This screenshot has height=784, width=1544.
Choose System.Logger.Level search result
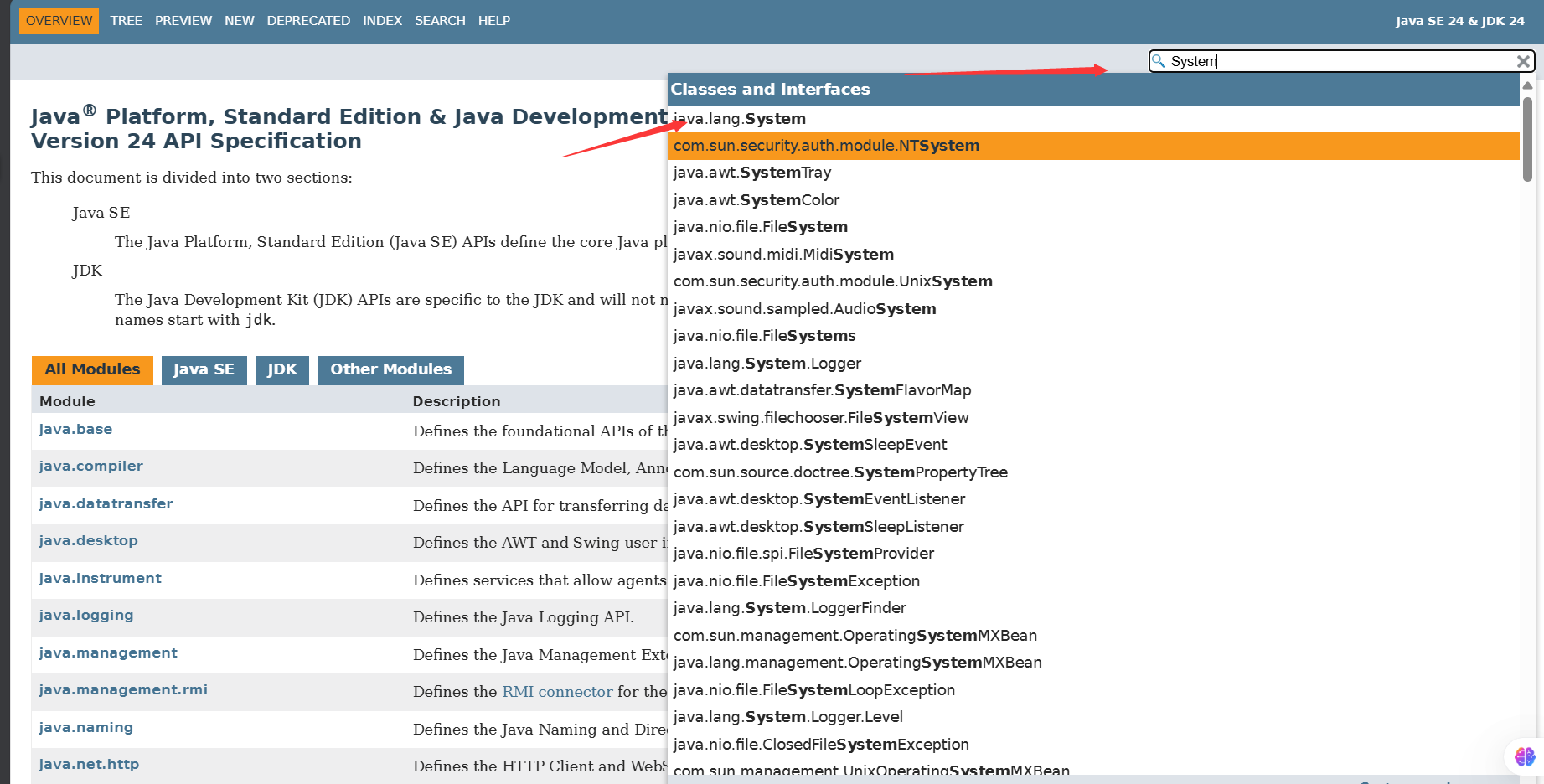1093,717
